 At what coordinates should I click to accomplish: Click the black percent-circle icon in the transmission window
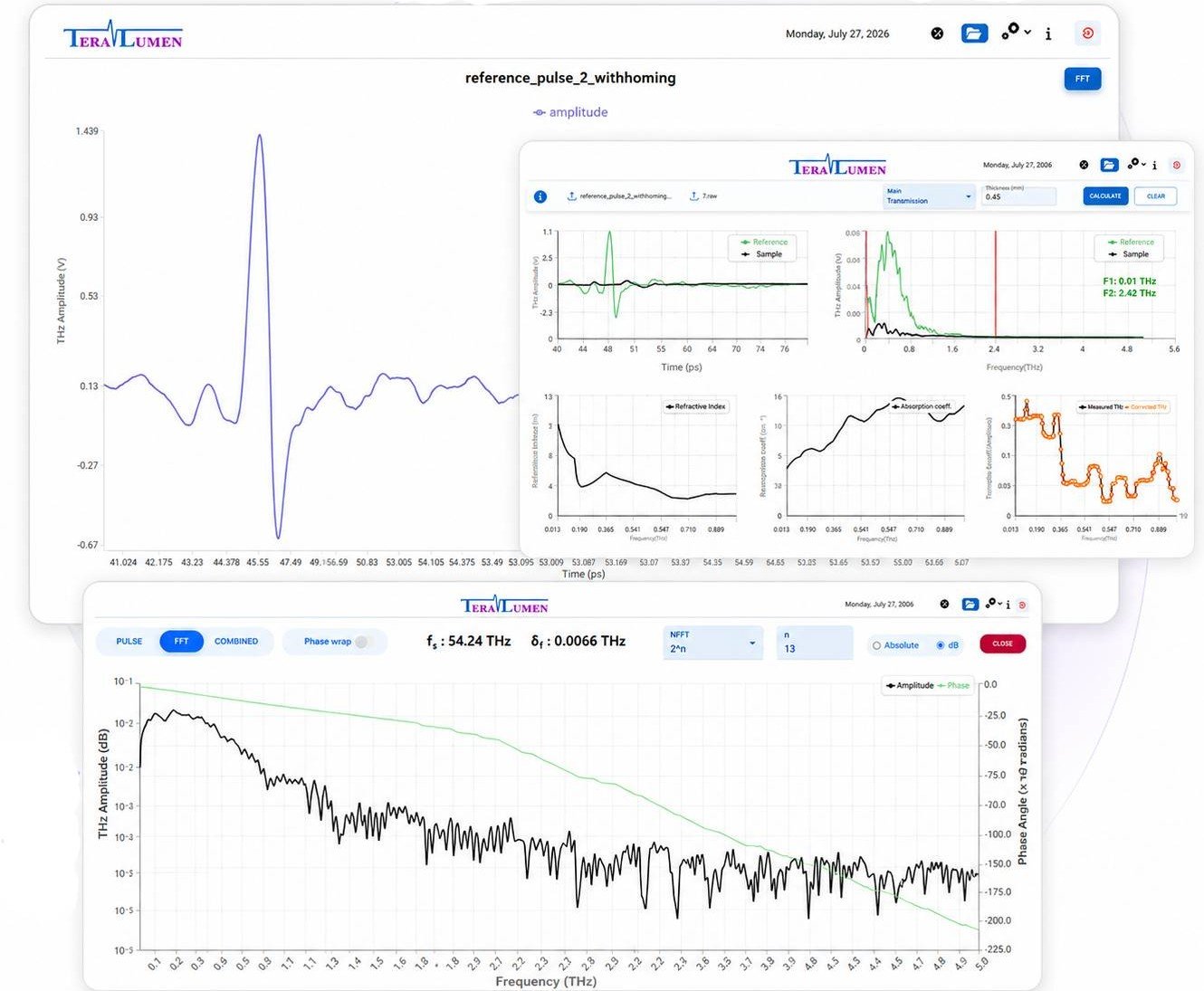click(1084, 165)
